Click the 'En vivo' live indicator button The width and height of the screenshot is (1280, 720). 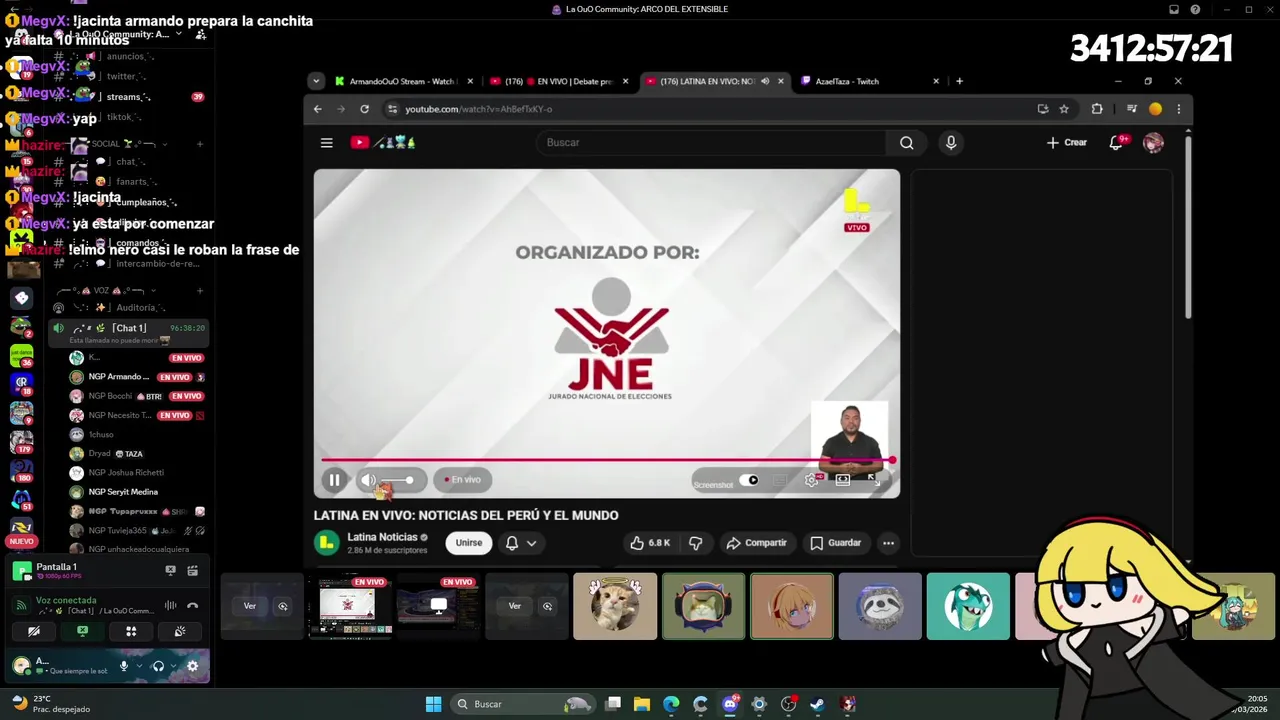[463, 480]
